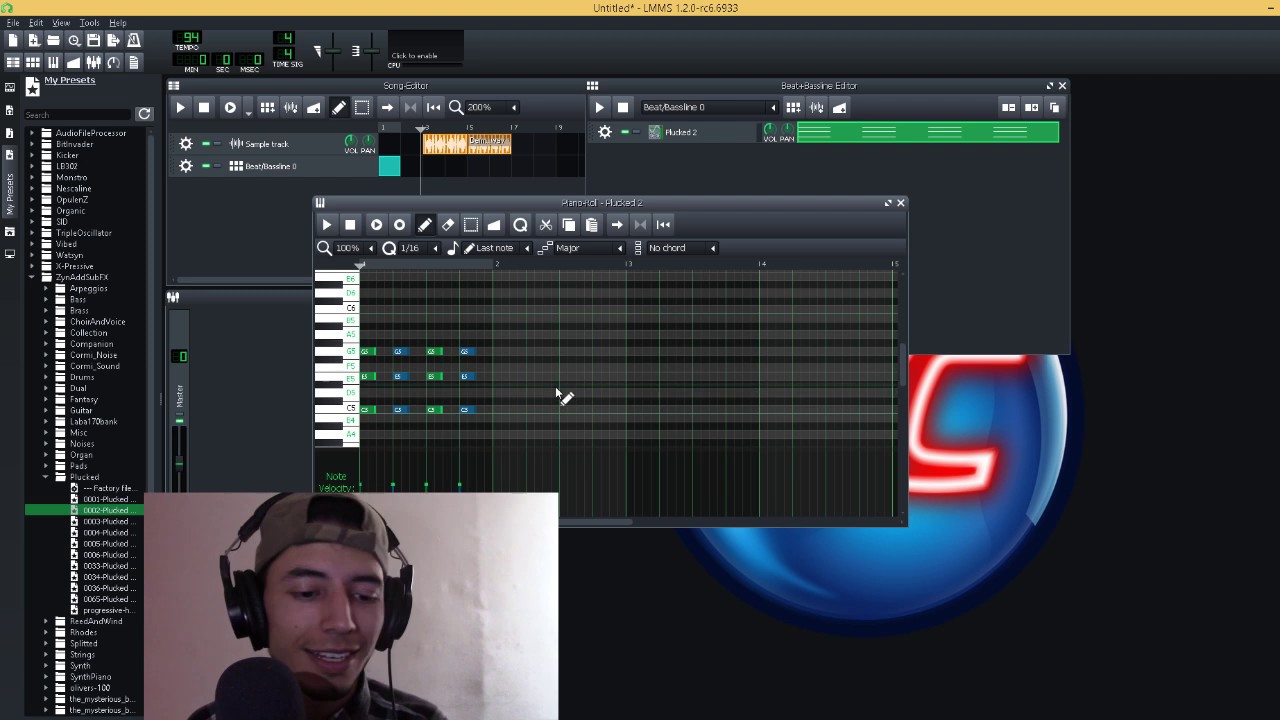Click the open project folder icon
Screen dimensions: 1280x720
click(x=53, y=40)
